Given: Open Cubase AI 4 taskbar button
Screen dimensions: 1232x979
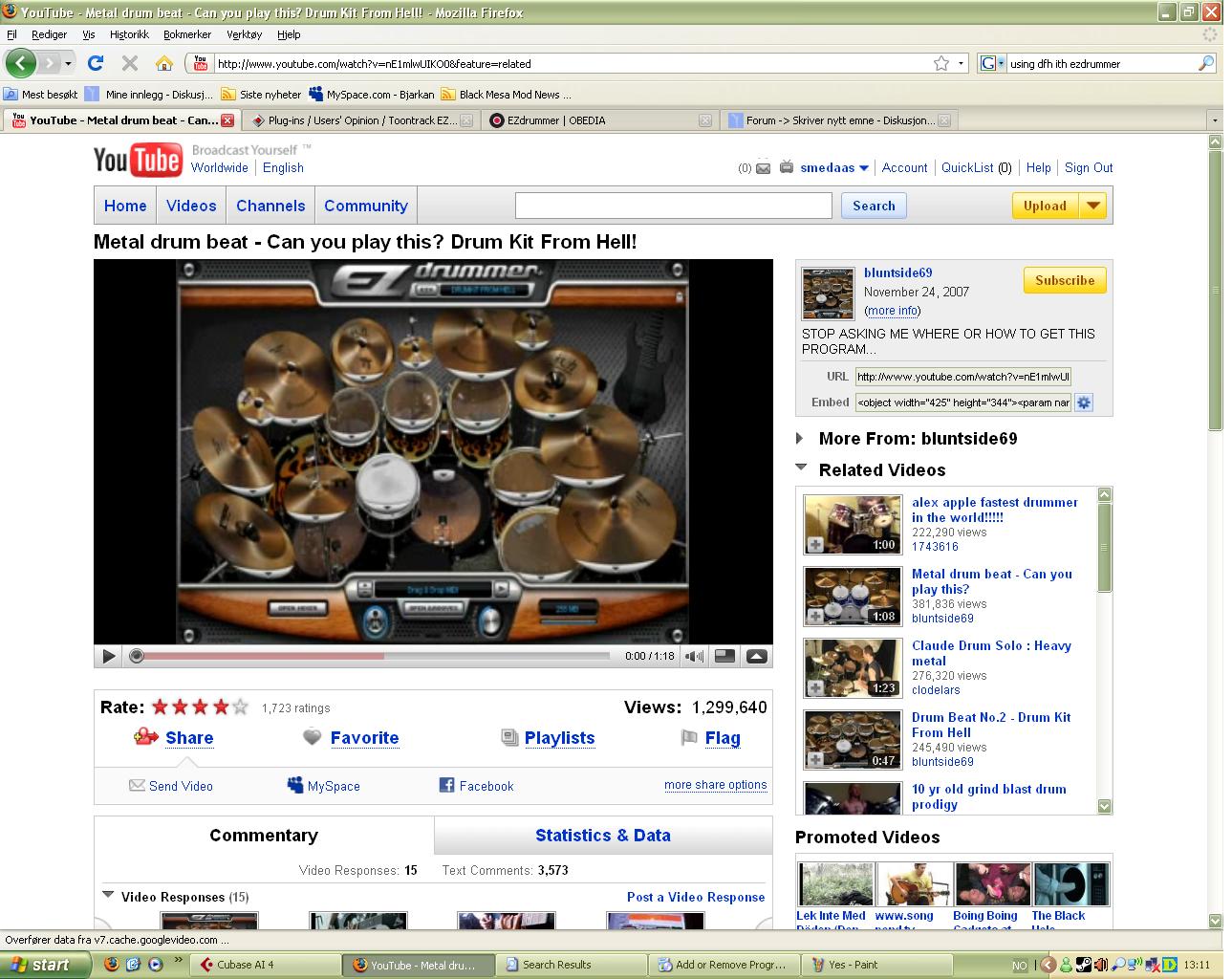Looking at the screenshot, I should (267, 965).
